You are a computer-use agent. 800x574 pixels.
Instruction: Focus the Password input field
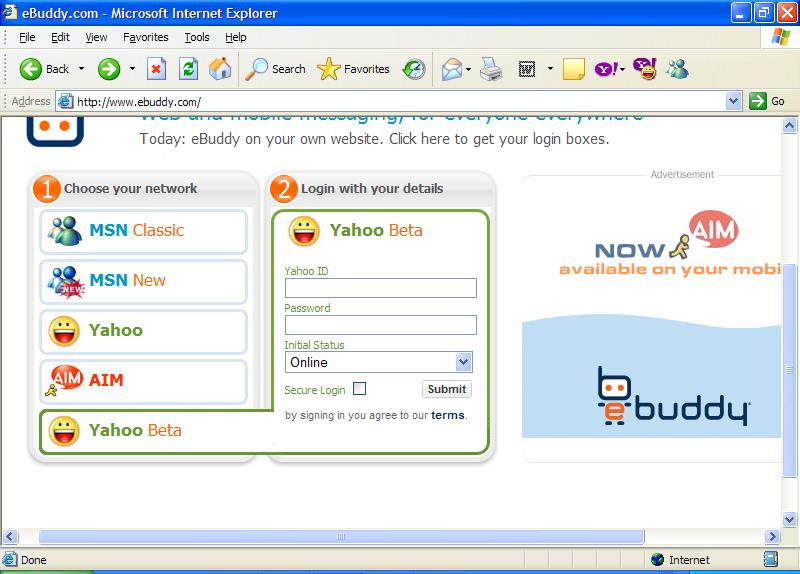381,325
